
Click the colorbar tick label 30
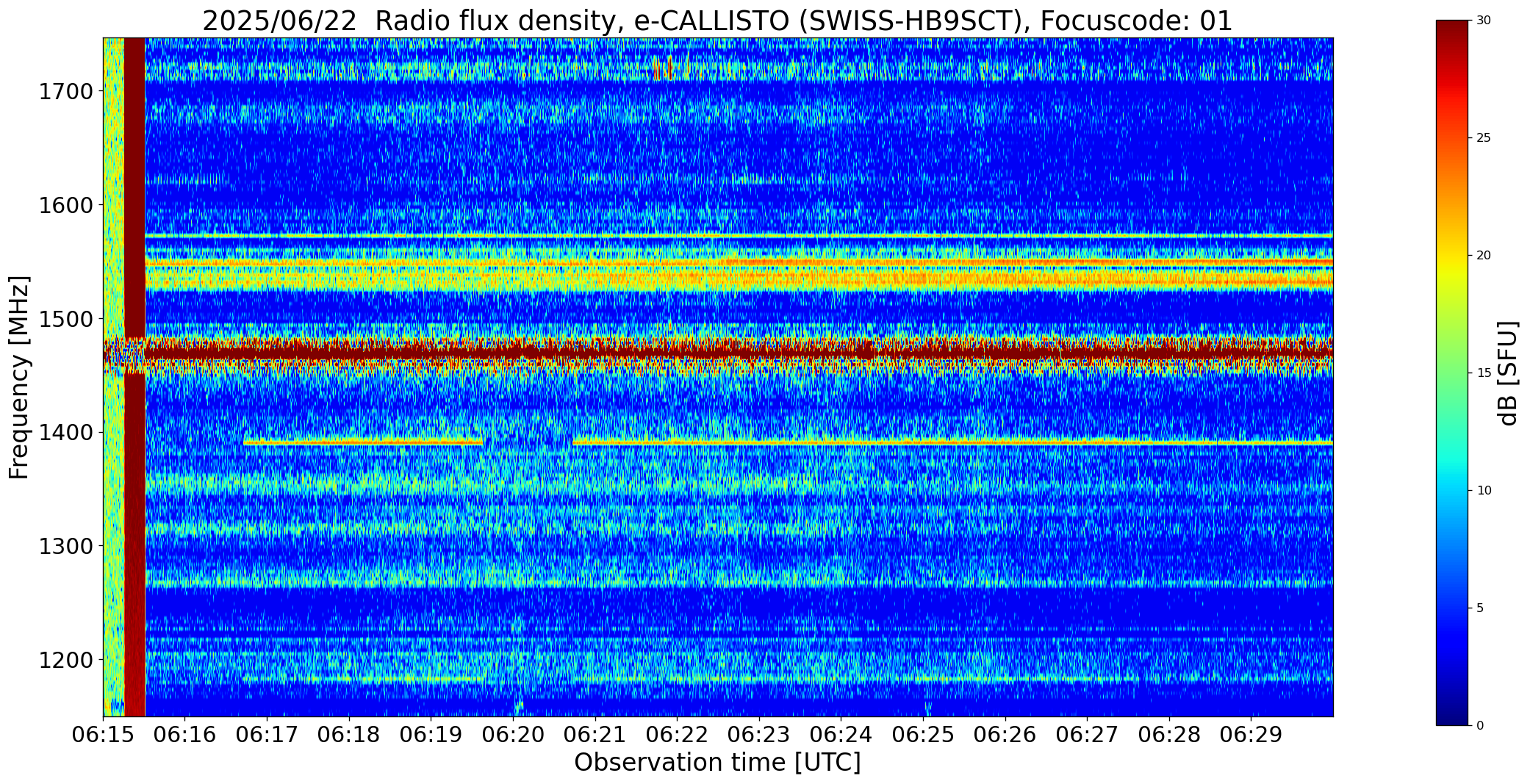[1484, 21]
